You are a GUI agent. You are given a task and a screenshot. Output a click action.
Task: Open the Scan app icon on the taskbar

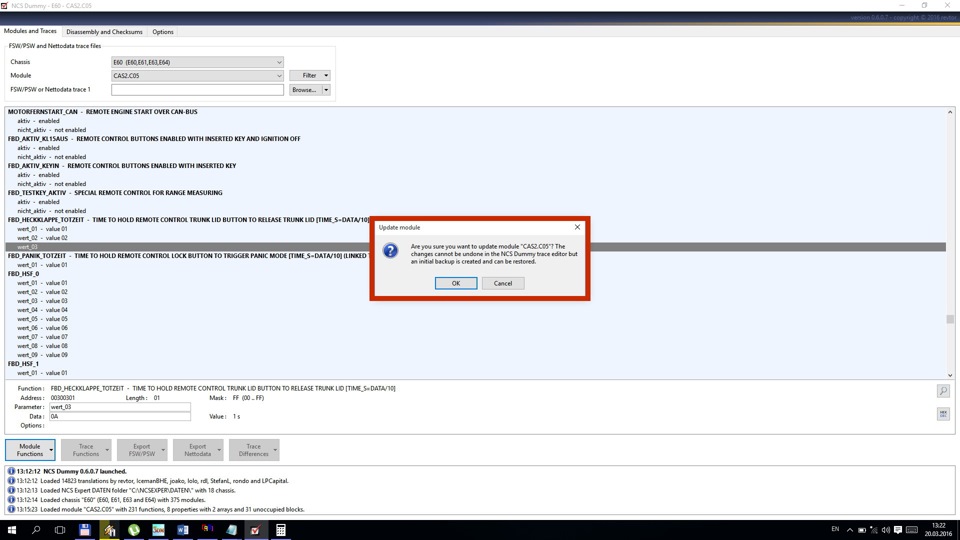point(158,530)
